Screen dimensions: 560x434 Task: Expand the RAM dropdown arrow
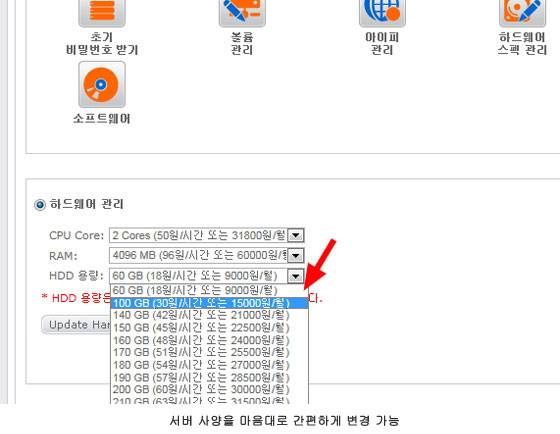[296, 256]
